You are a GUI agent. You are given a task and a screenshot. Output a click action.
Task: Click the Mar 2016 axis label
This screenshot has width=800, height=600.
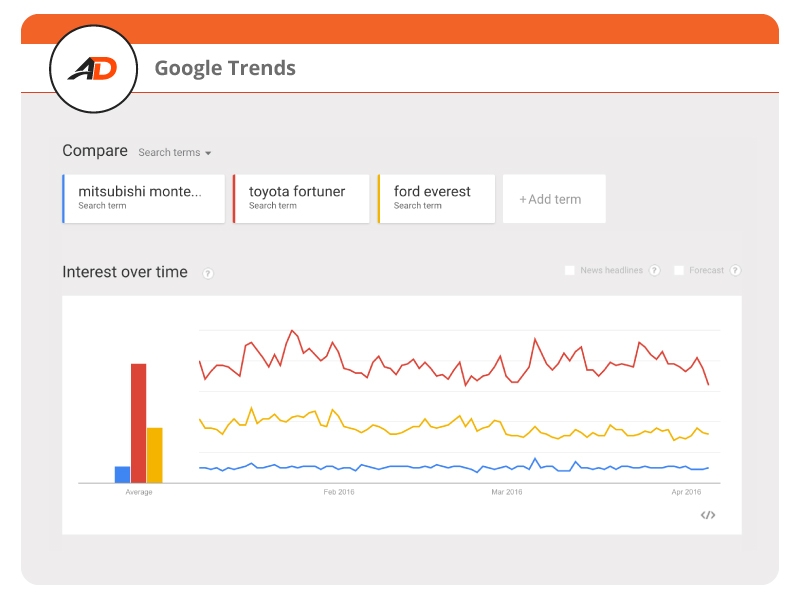click(x=507, y=492)
